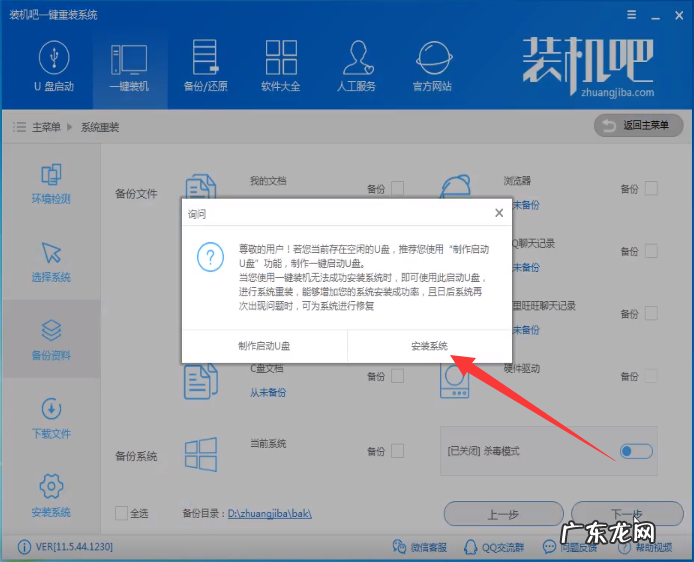Click the 浏览器 browser icon

pyautogui.click(x=455, y=186)
